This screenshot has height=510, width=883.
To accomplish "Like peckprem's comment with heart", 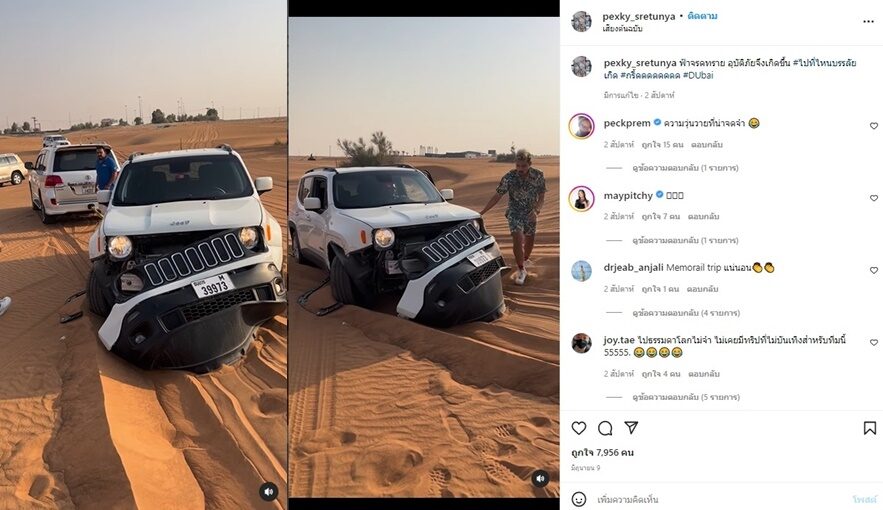I will [x=873, y=126].
